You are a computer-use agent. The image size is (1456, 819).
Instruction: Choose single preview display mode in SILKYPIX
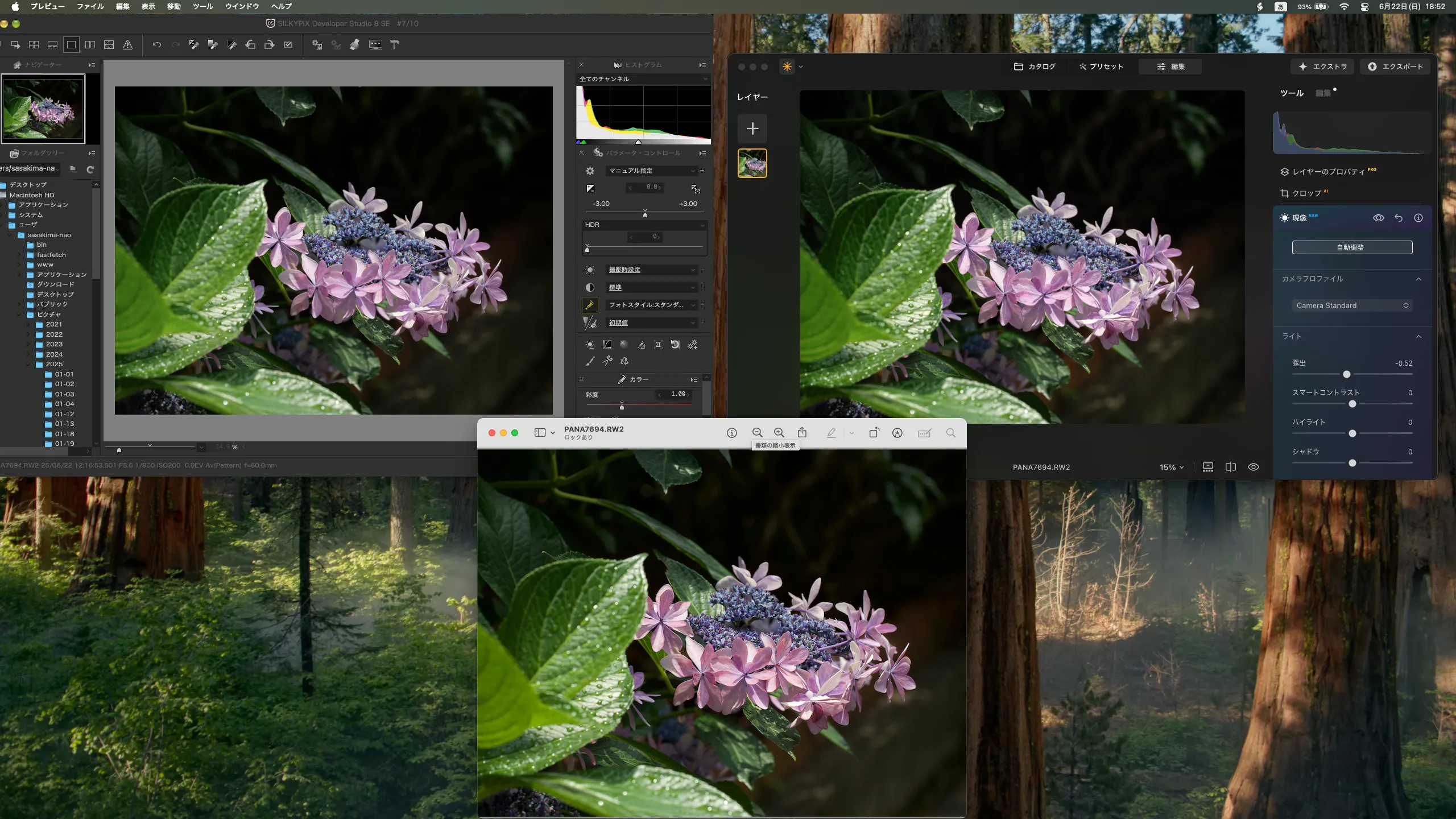coord(71,44)
